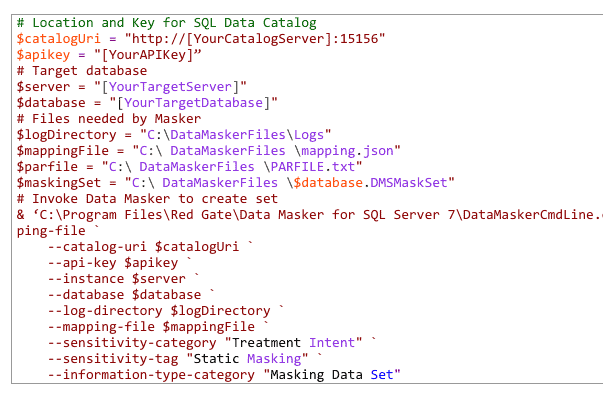
Task: Select the '# Target database' comment line
Action: [82, 71]
